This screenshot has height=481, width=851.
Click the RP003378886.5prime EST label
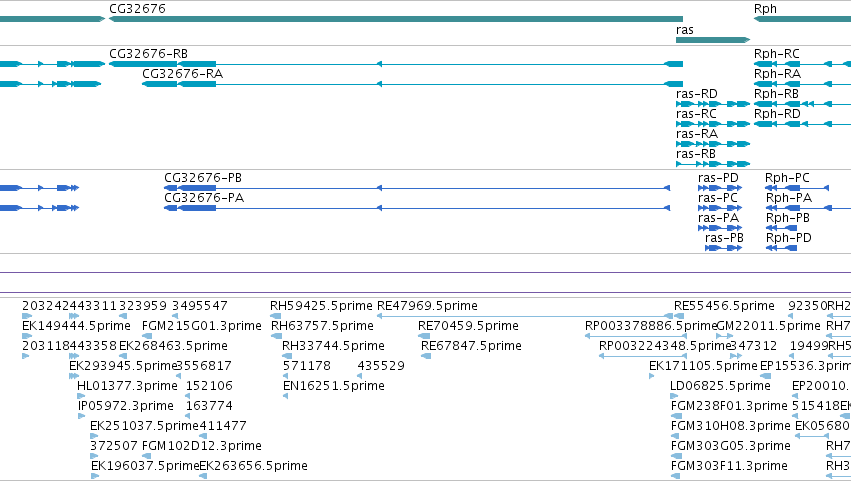651,326
